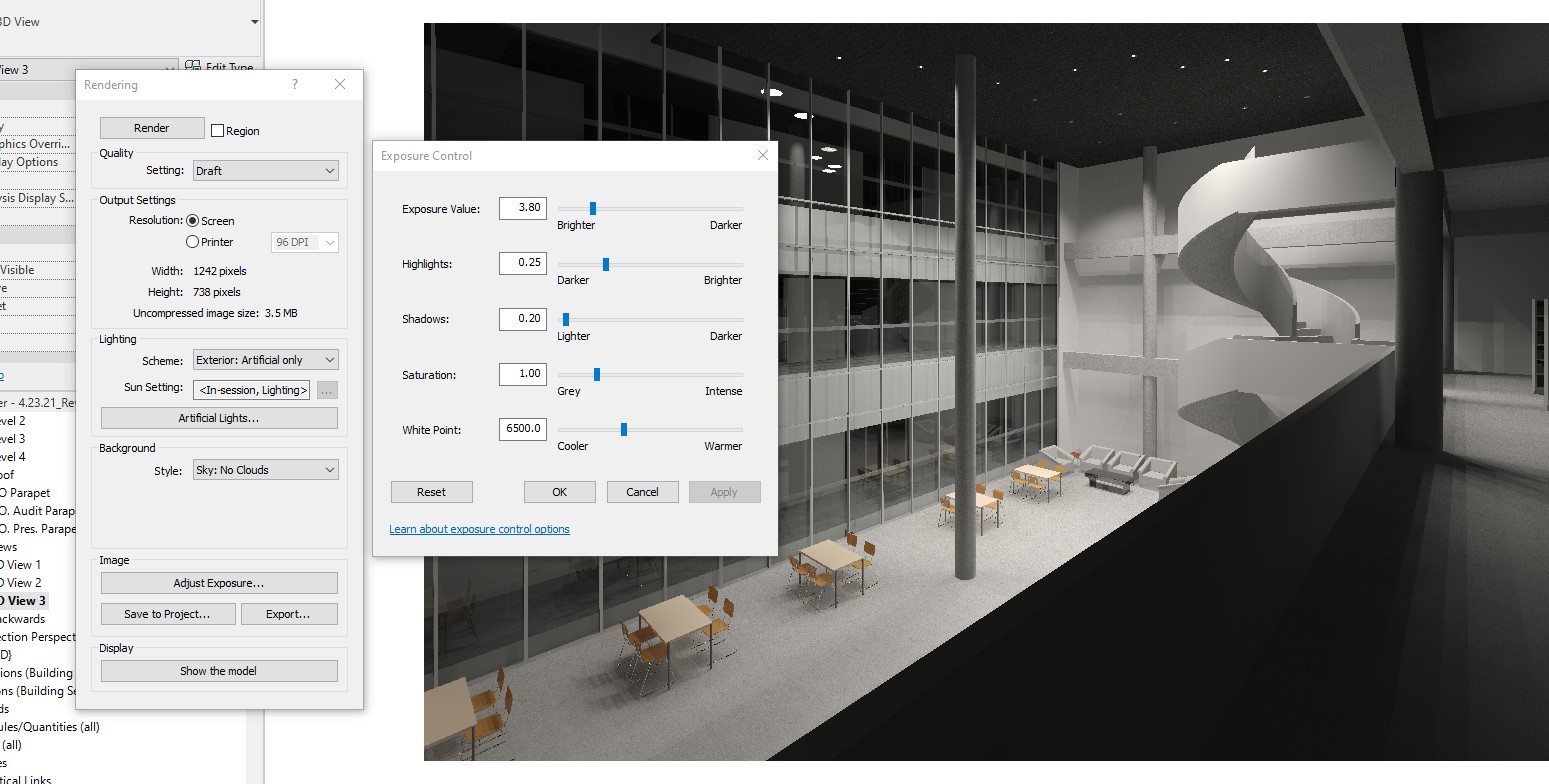Open the Background Style dropdown
Image resolution: width=1549 pixels, height=784 pixels.
click(x=264, y=469)
